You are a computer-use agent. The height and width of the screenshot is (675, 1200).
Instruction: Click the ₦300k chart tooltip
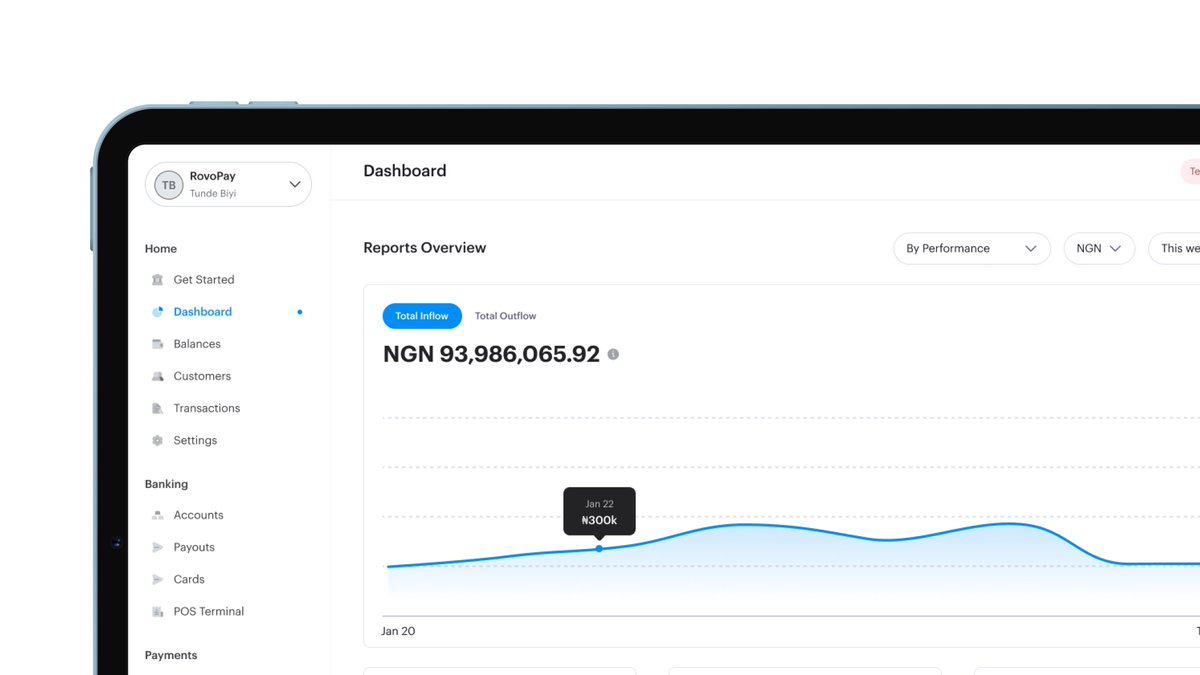[x=599, y=512]
